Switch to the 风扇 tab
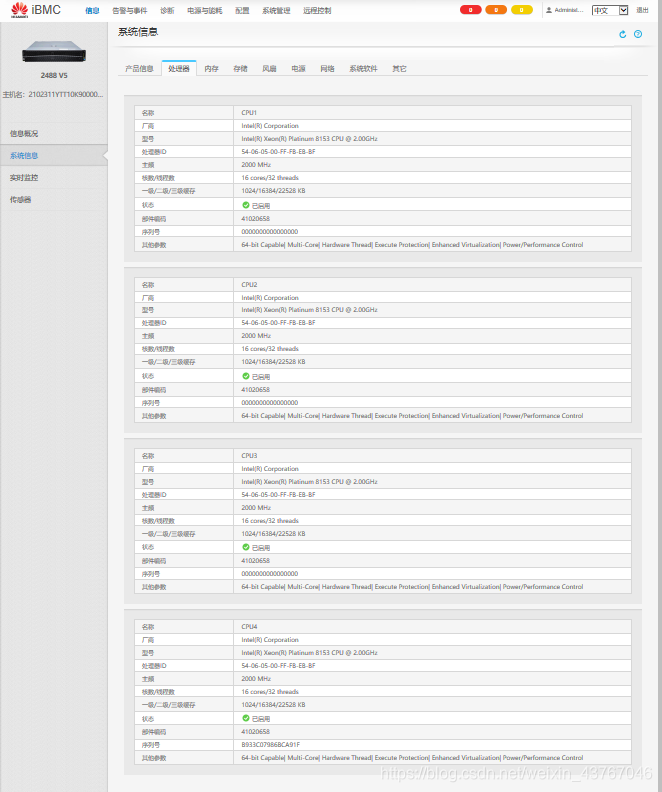Viewport: 662px width, 792px height. 269,69
